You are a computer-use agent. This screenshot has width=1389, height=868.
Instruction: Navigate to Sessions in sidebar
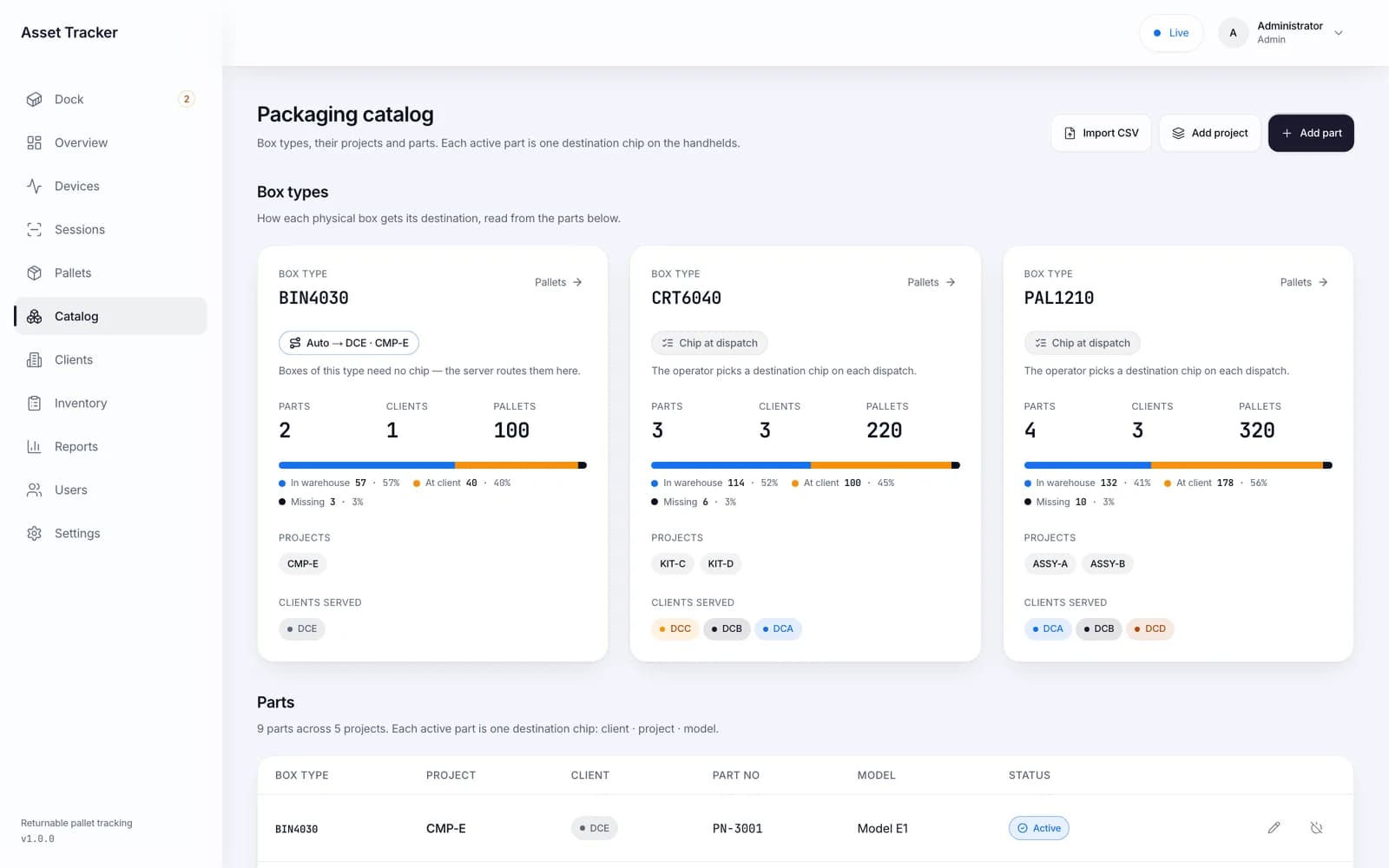[x=110, y=229]
